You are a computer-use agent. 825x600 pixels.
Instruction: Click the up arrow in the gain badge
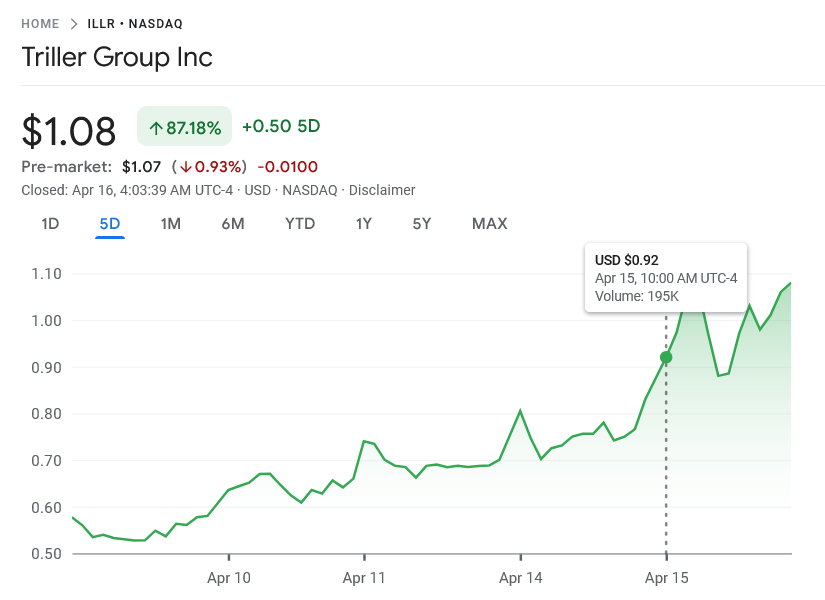(155, 128)
